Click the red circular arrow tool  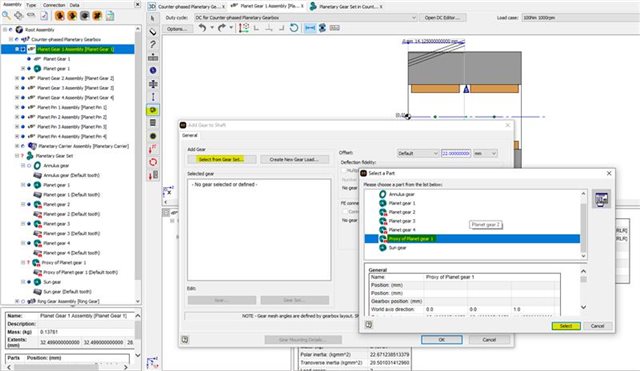point(153,162)
